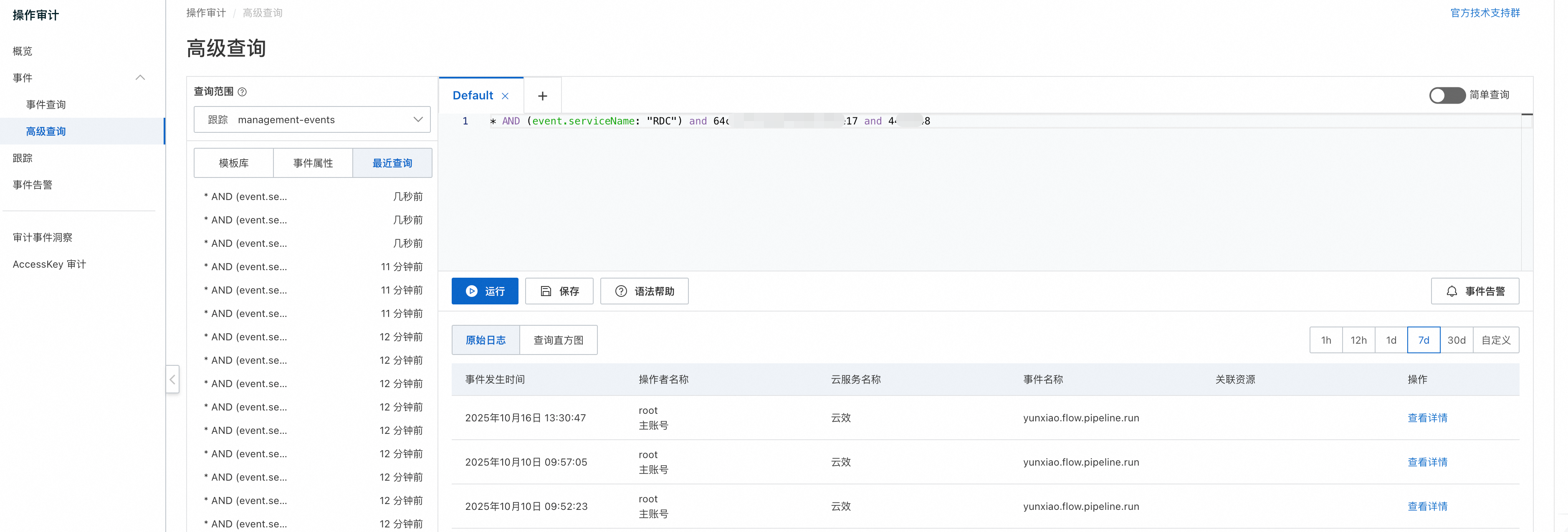Add a new query tab with plus icon

542,96
